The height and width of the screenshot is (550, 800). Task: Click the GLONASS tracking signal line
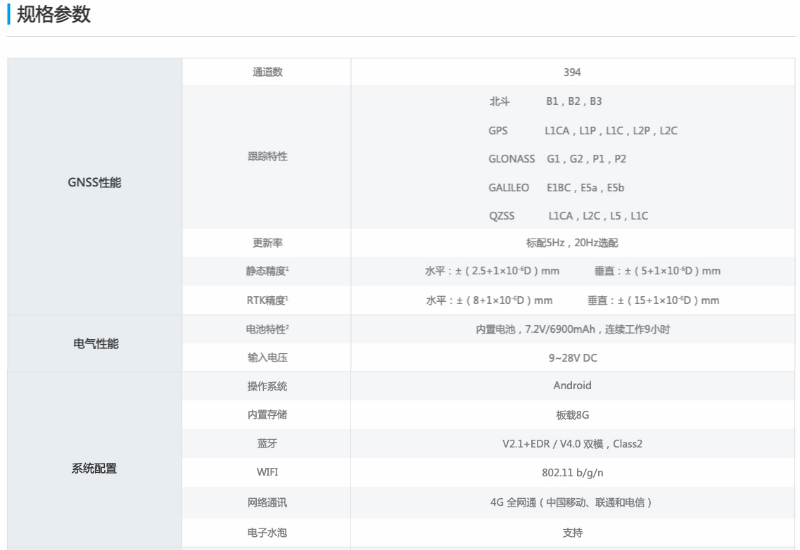click(557, 159)
